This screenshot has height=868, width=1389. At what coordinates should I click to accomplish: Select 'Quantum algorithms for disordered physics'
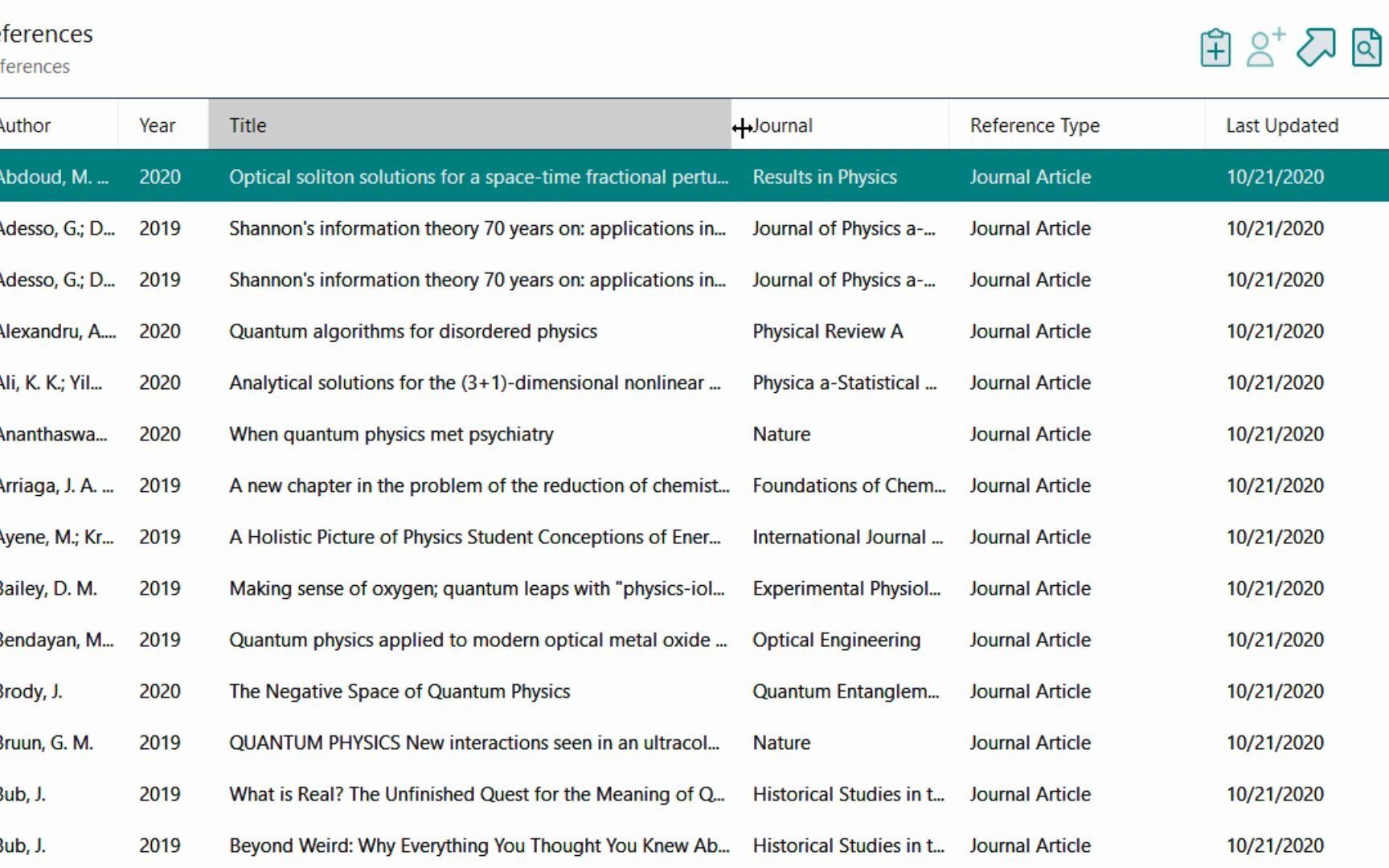click(x=413, y=331)
